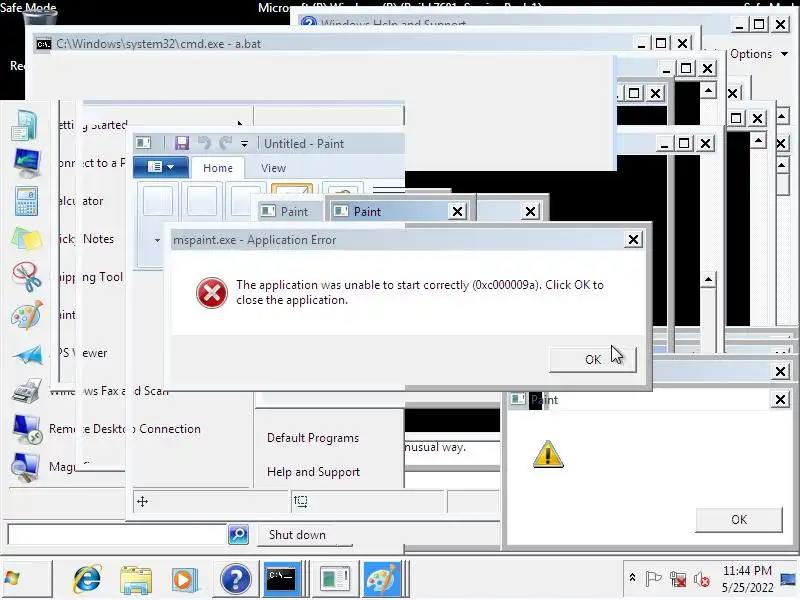Click the Sticky Notes icon in the Start menu
Image resolution: width=800 pixels, height=600 pixels.
tap(26, 239)
